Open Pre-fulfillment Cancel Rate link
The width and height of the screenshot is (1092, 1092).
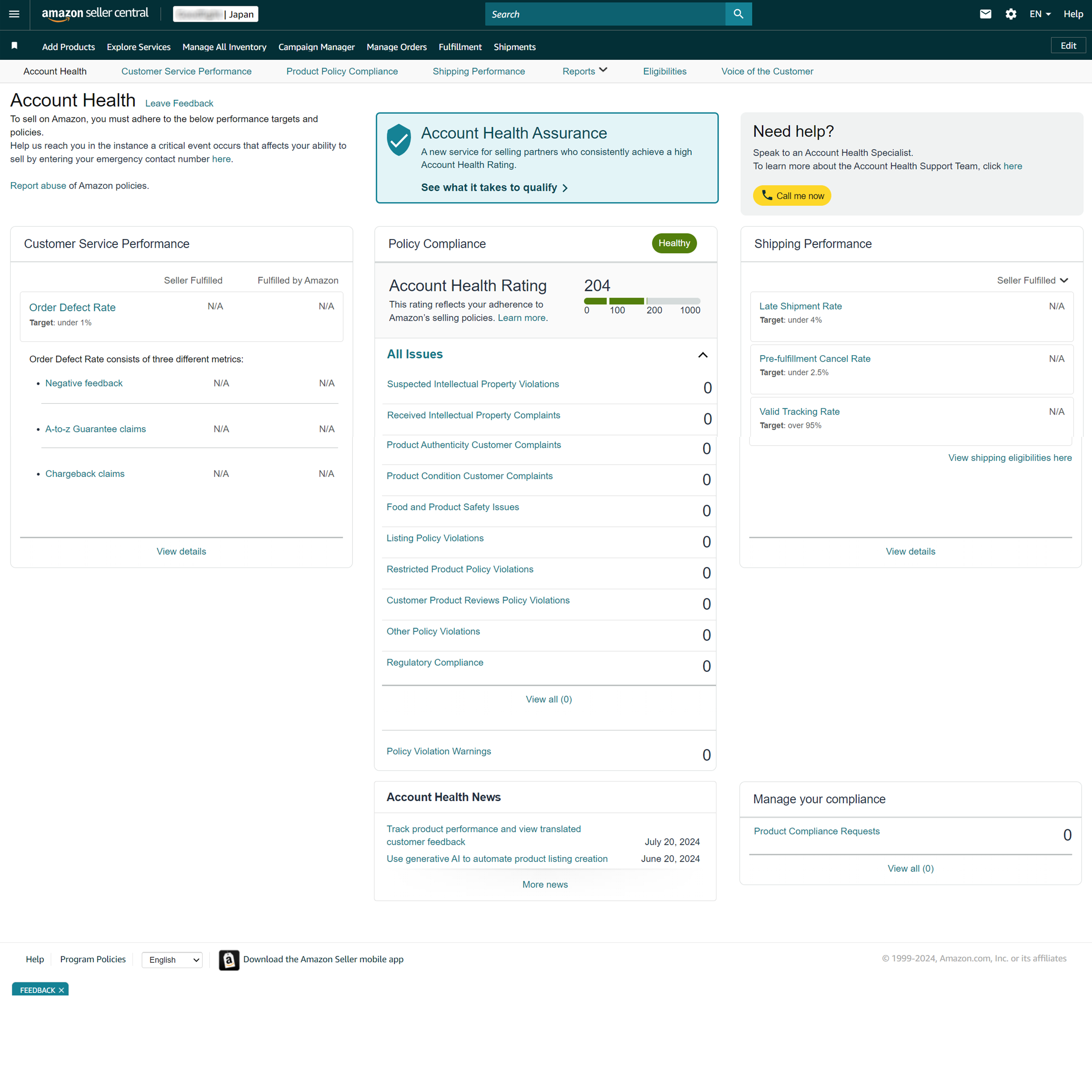(x=815, y=359)
